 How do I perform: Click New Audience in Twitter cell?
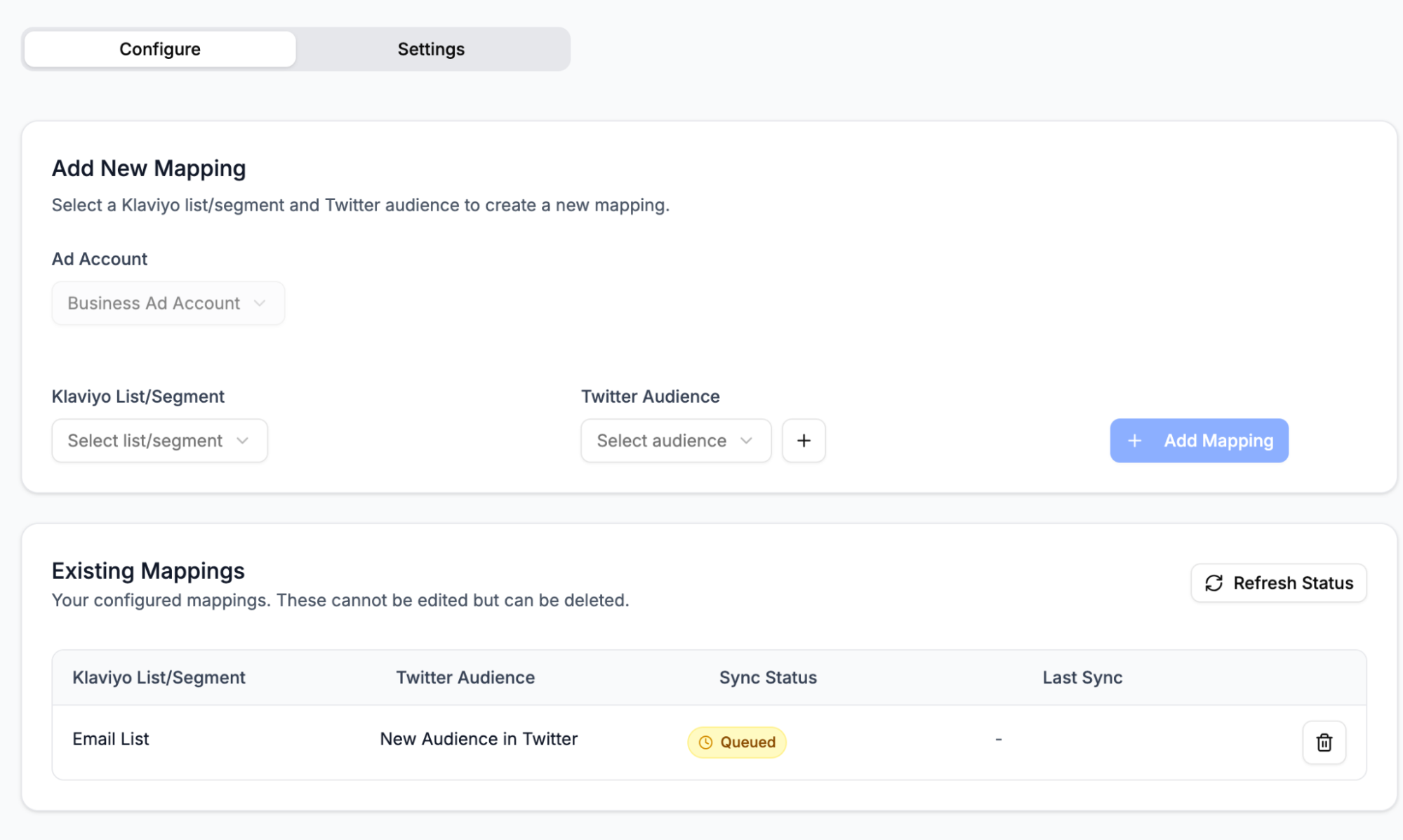(x=479, y=739)
